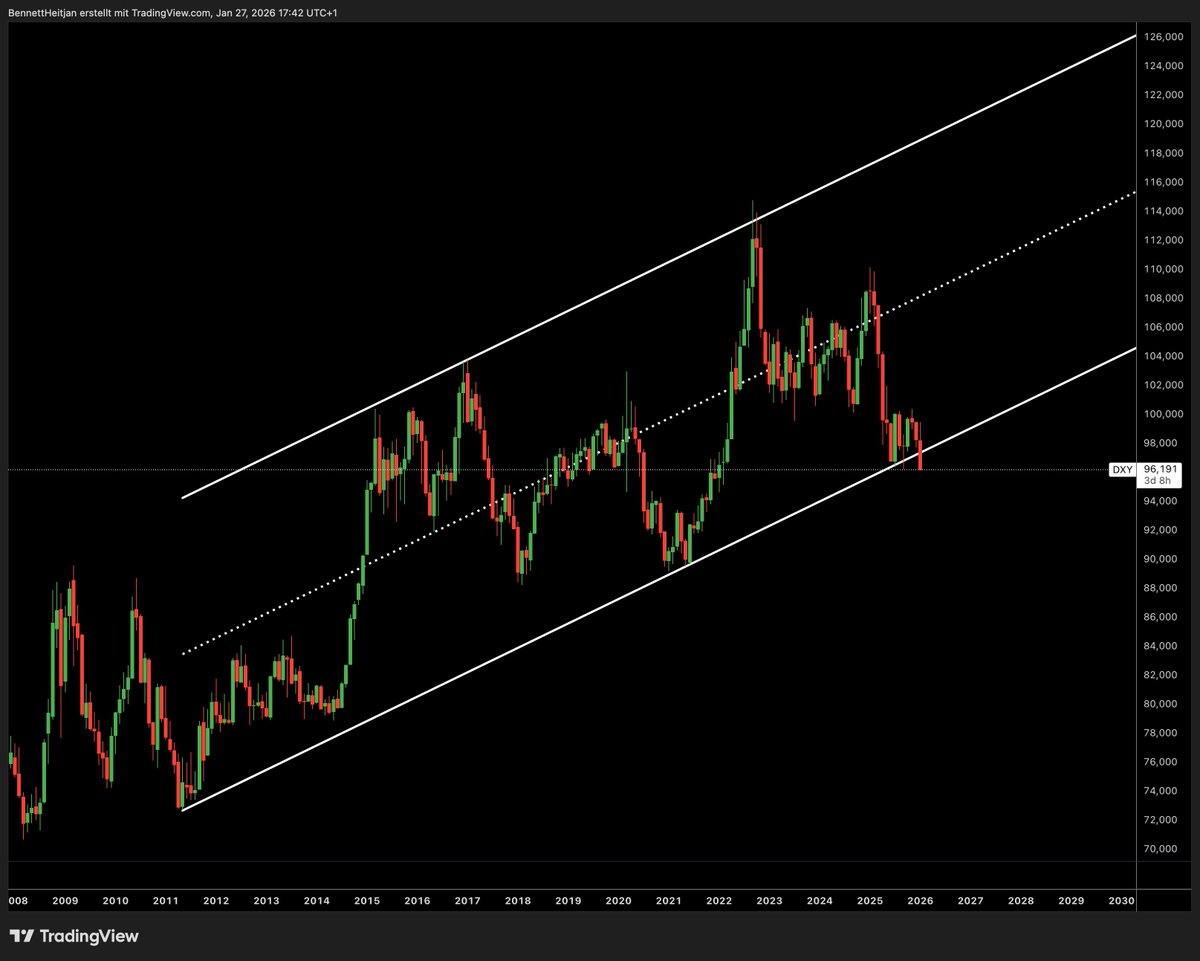Click the 2017 year on time axis
The width and height of the screenshot is (1200, 961).
pyautogui.click(x=467, y=901)
